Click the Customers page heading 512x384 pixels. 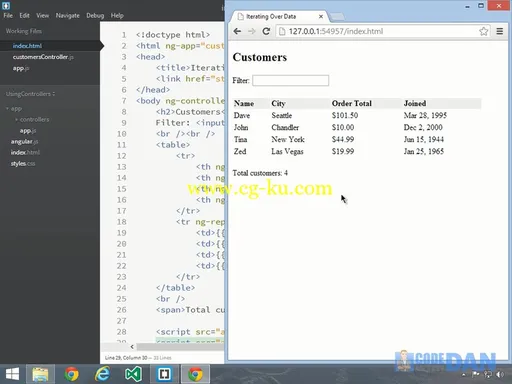point(260,57)
